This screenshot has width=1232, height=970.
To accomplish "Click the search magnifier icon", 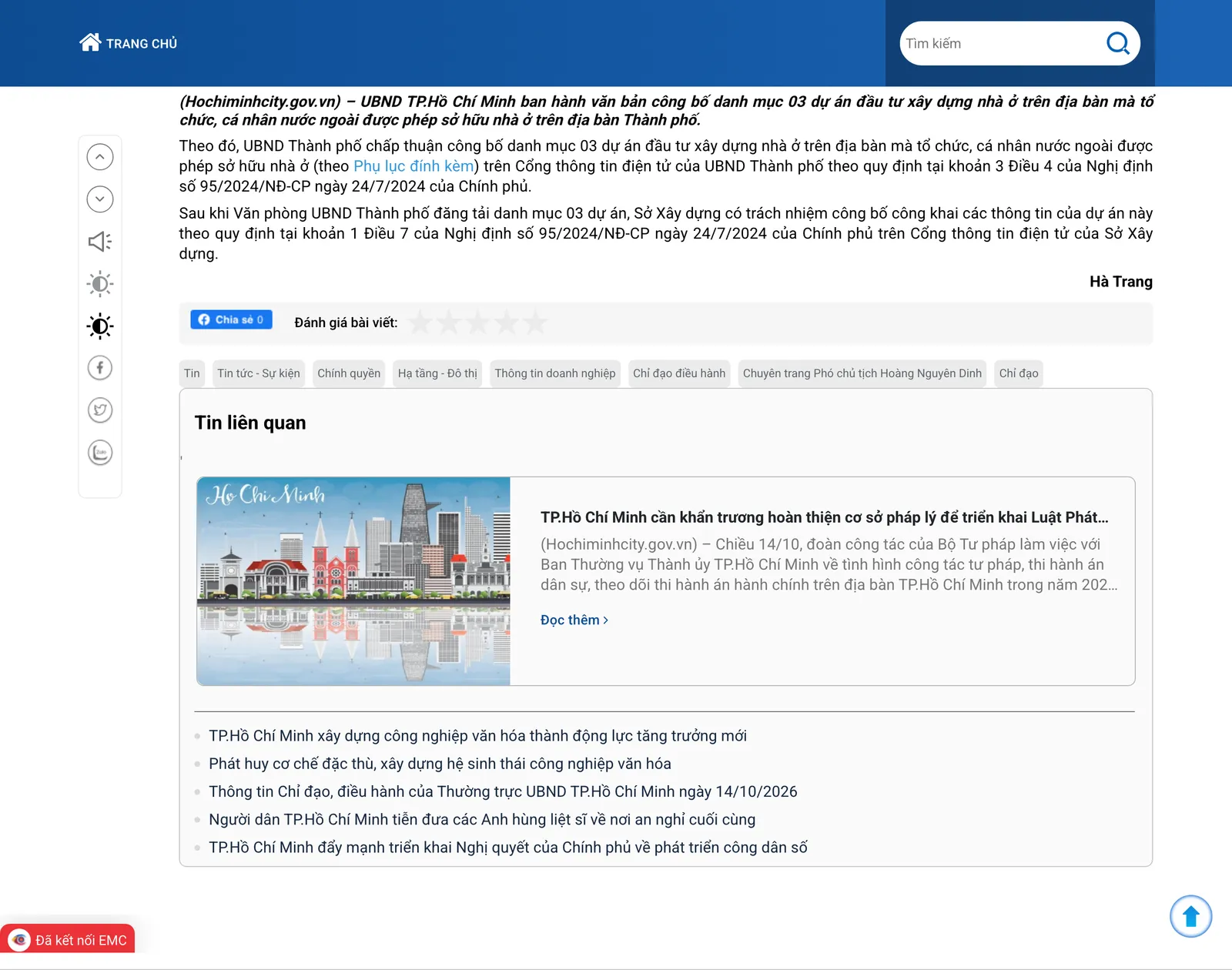I will (1118, 43).
